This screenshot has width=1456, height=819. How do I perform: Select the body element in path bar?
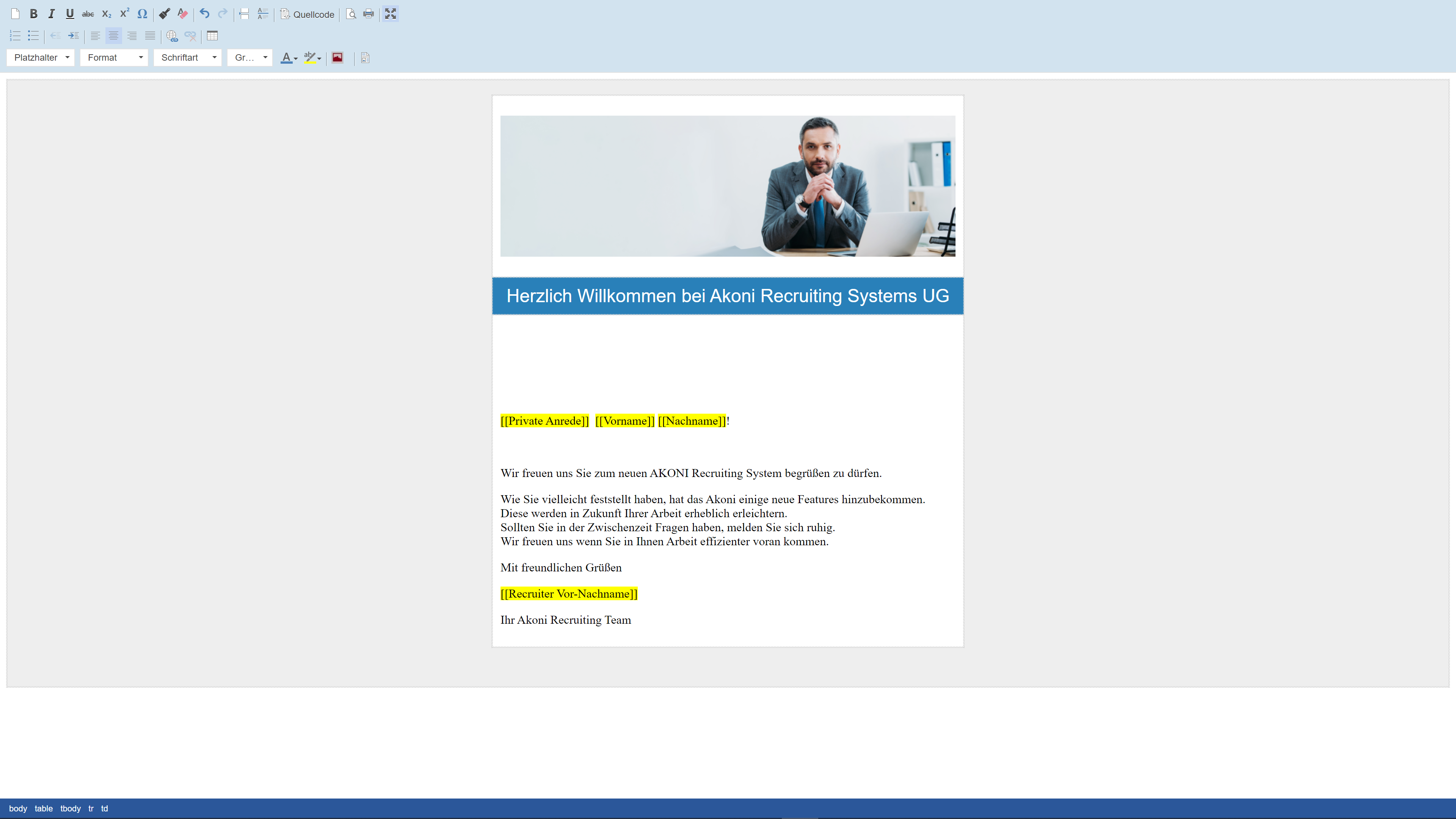tap(18, 808)
